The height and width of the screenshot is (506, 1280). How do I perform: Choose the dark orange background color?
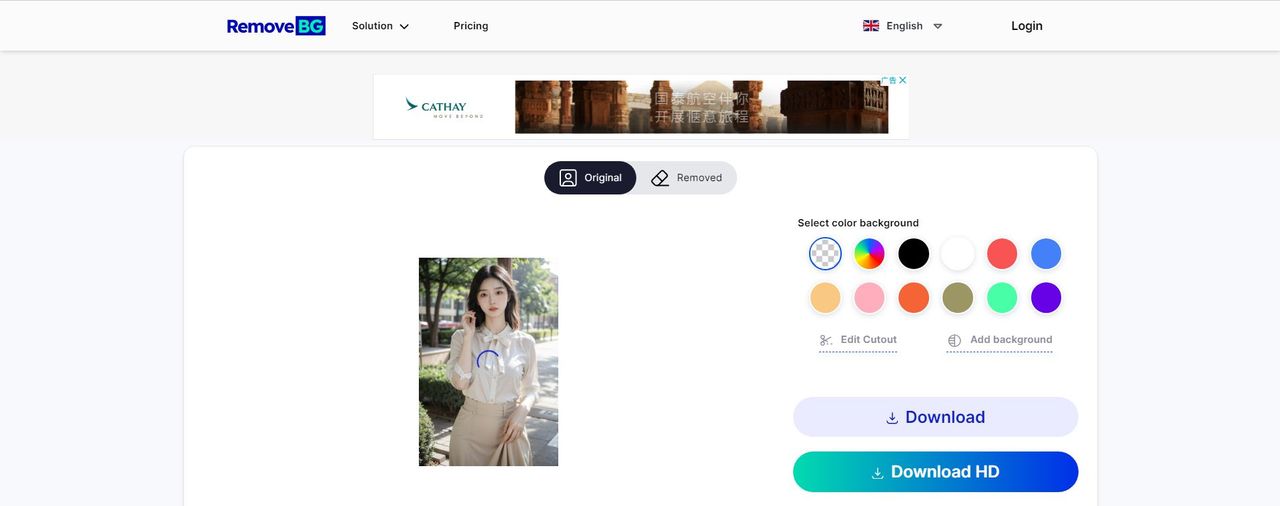click(x=913, y=298)
